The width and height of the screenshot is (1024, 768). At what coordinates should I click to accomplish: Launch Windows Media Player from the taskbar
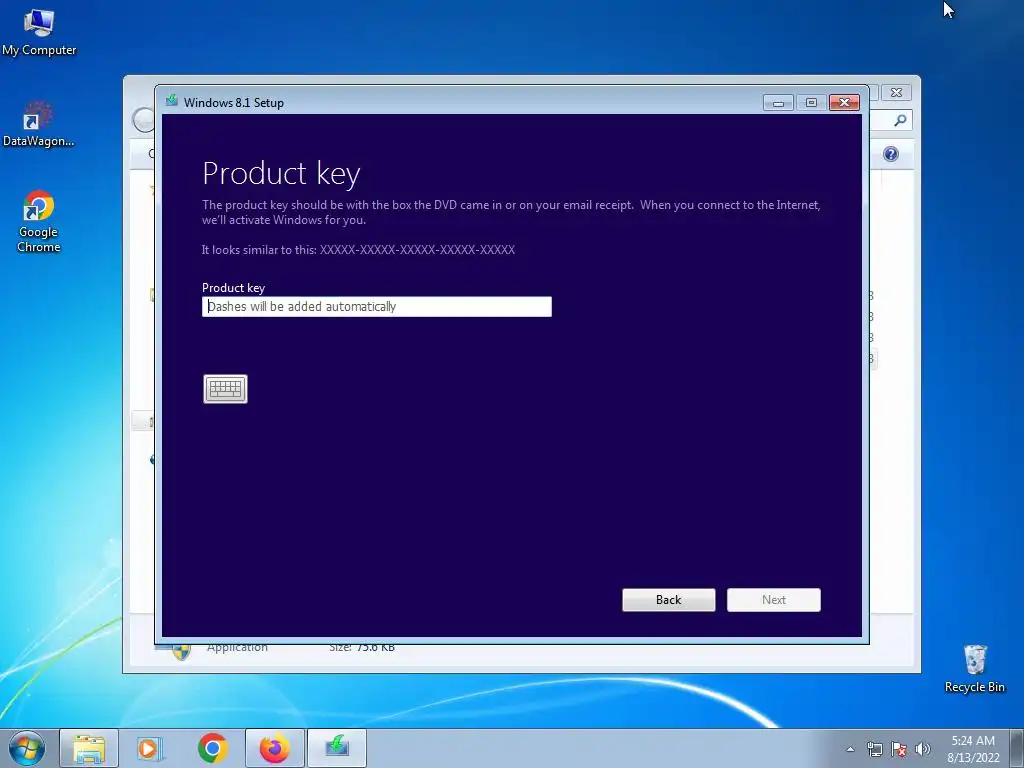(150, 748)
